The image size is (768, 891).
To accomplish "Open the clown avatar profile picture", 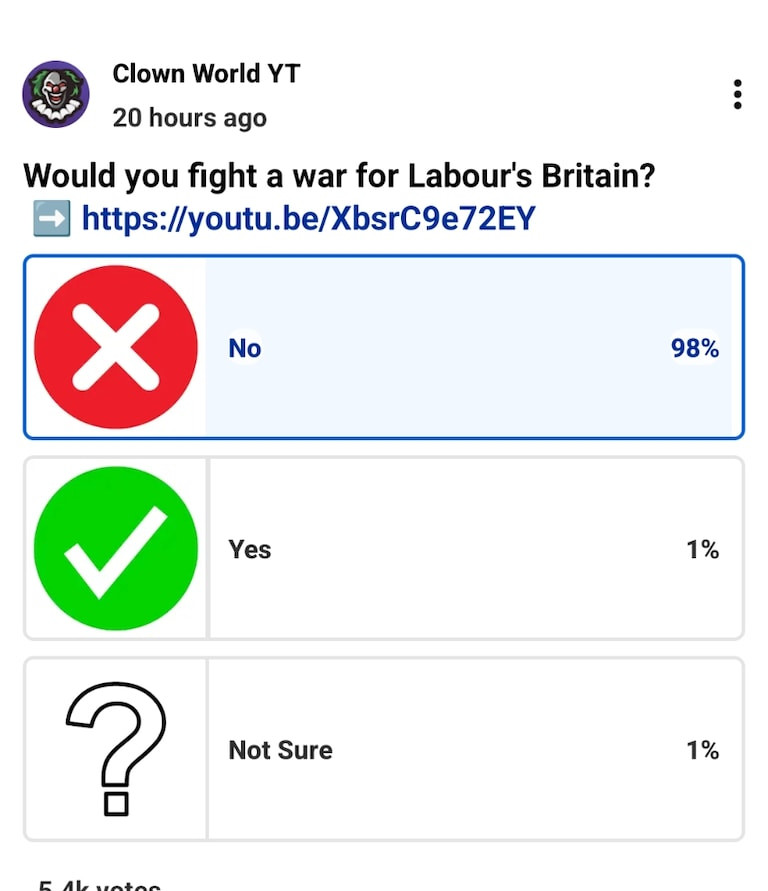I will click(x=56, y=94).
